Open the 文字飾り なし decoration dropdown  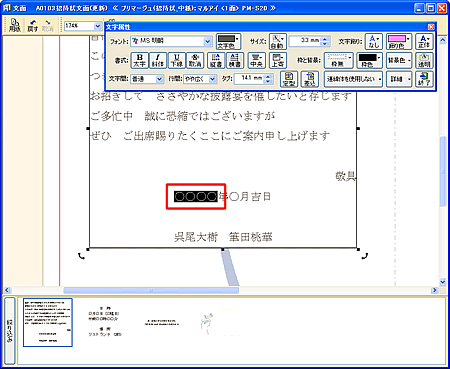pos(374,42)
